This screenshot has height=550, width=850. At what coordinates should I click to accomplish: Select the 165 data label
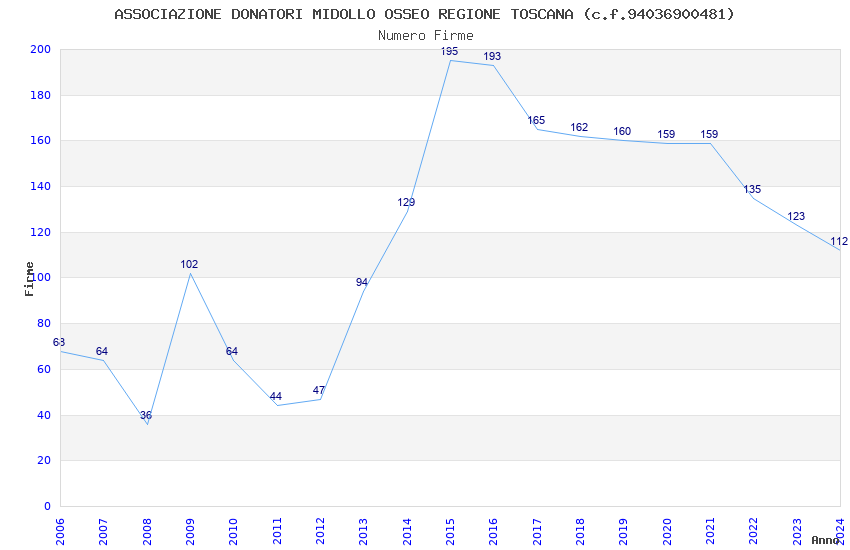click(536, 120)
